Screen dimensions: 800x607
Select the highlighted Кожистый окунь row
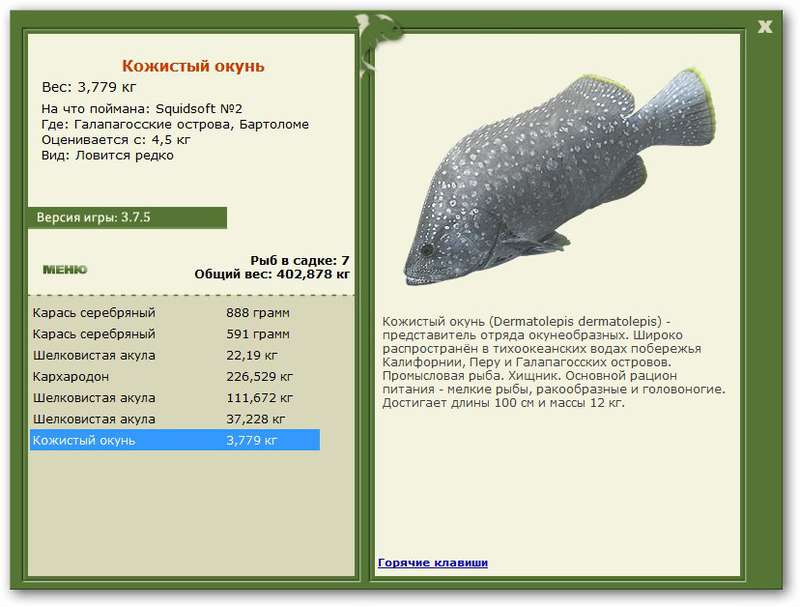(x=174, y=440)
